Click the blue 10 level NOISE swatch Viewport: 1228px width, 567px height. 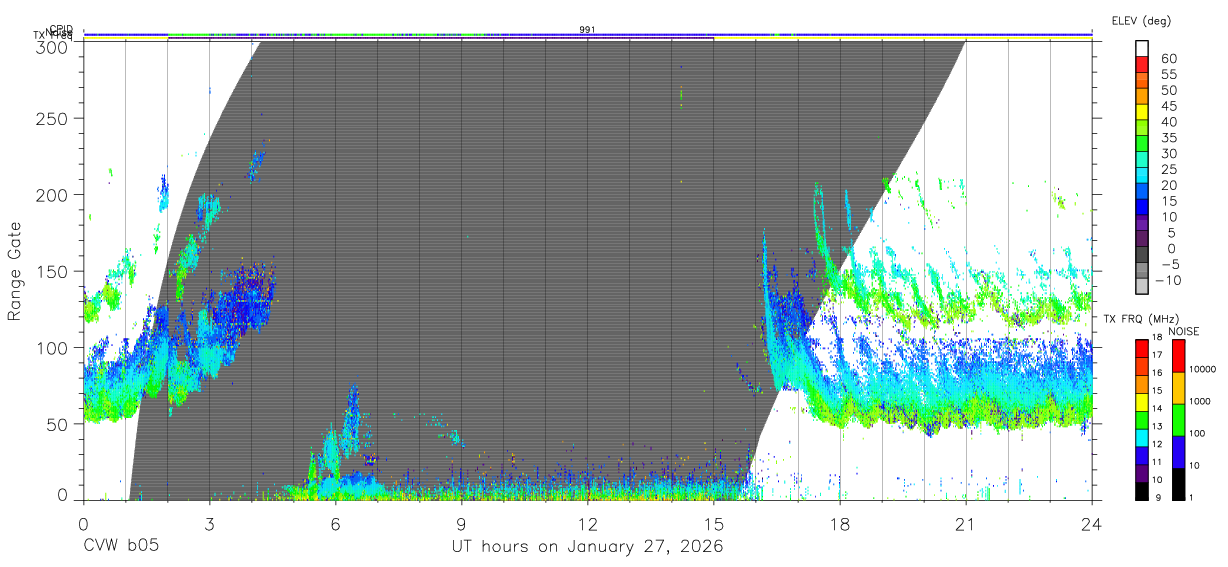point(1178,451)
